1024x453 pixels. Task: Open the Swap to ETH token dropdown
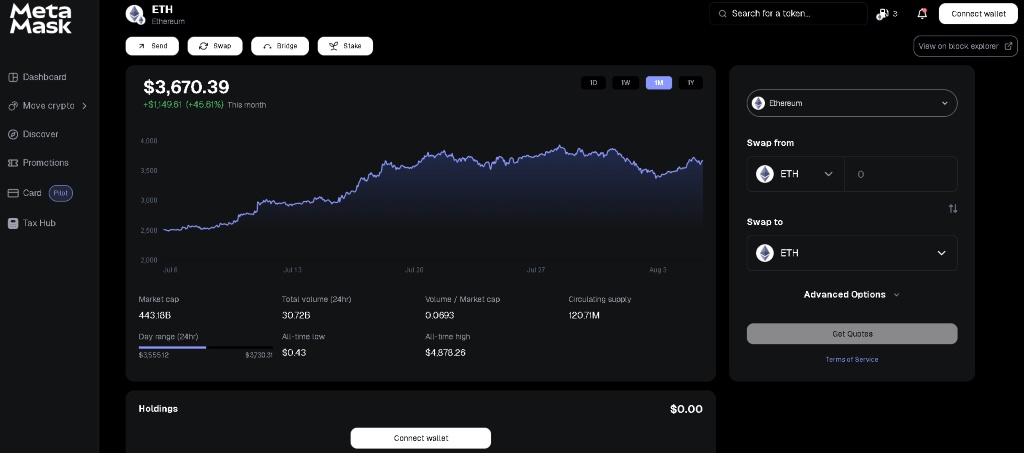[852, 253]
